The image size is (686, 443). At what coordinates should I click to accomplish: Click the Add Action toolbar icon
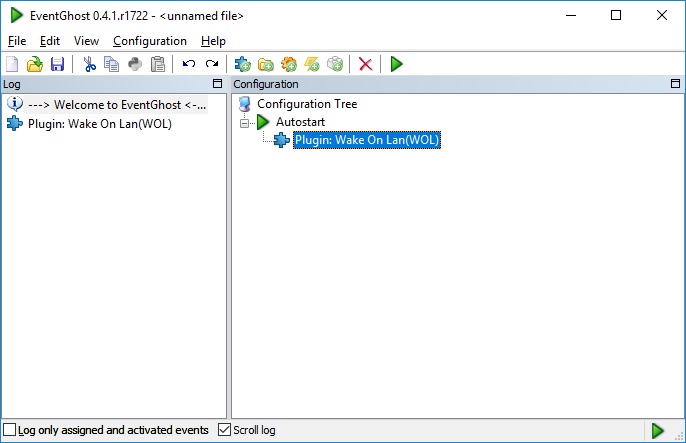point(335,64)
